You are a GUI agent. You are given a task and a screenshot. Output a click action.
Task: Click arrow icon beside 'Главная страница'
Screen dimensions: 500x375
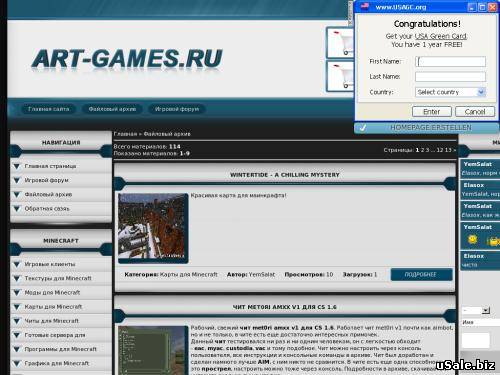click(x=16, y=166)
